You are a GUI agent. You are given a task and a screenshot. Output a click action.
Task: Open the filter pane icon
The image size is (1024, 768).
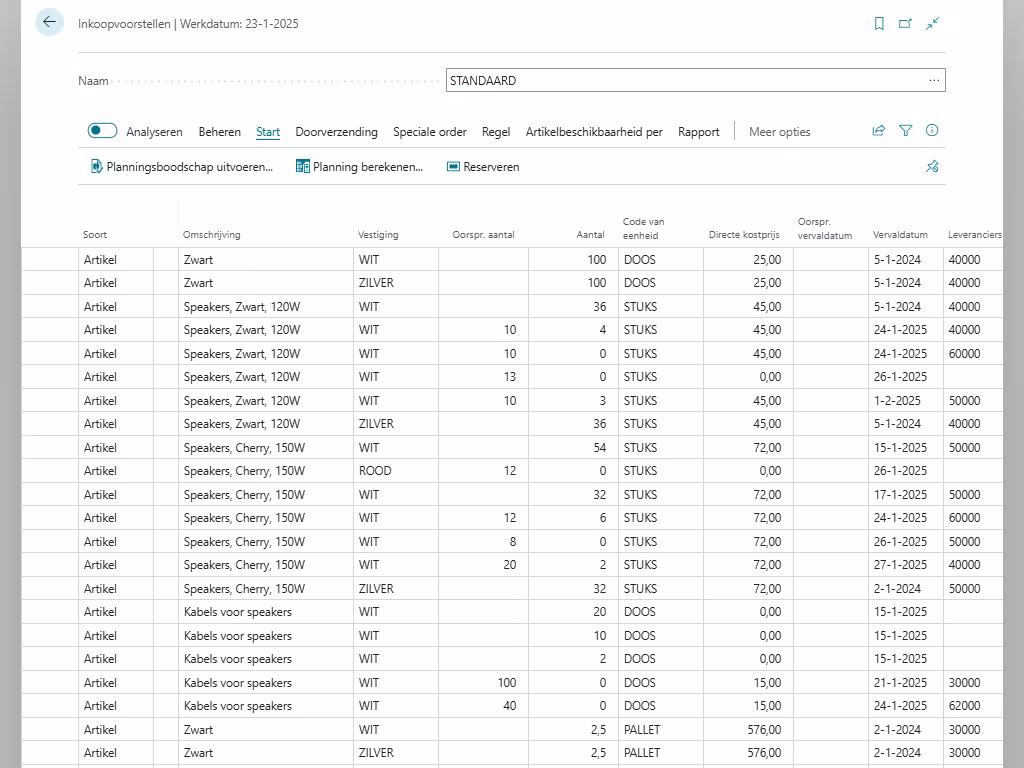906,131
